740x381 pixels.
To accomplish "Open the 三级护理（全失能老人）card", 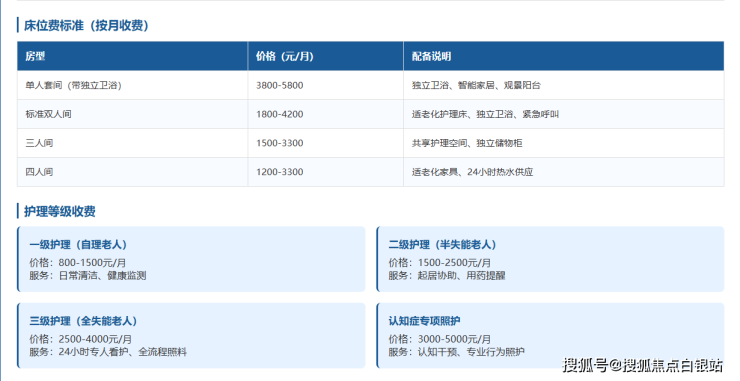I will click(x=191, y=336).
